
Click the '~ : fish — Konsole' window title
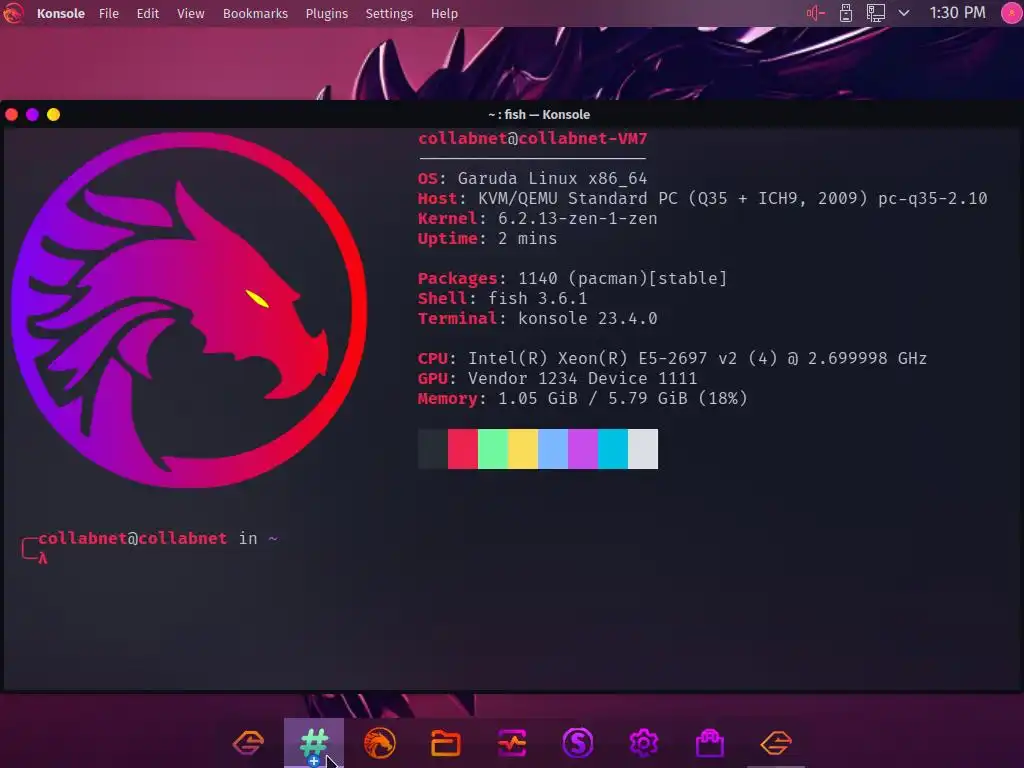pos(539,114)
